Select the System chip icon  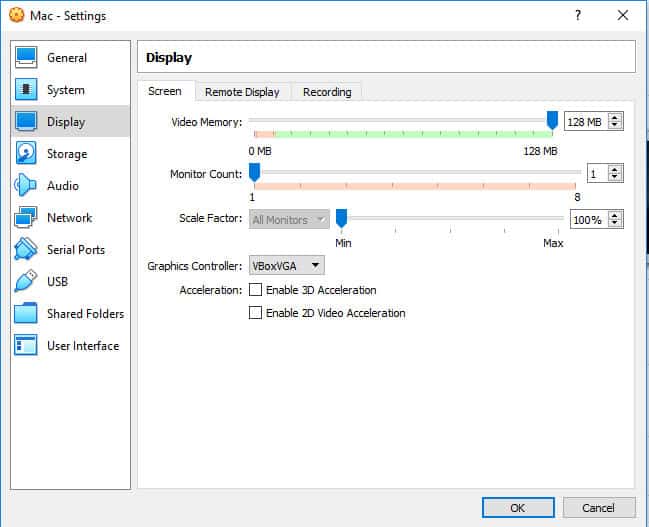(26, 89)
